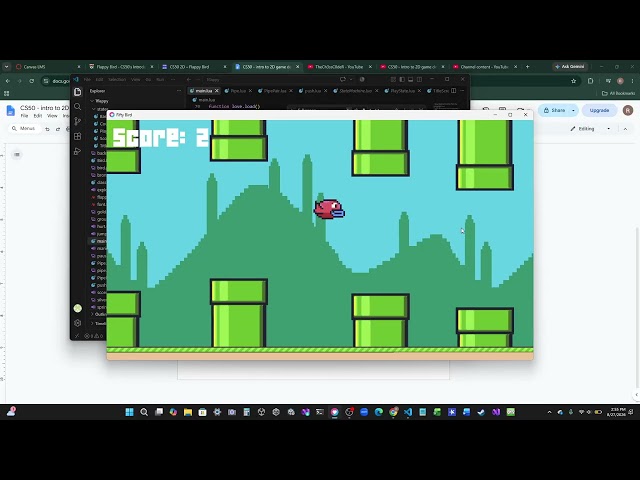Close the Canvas LMS browser tab
The height and width of the screenshot is (480, 640).
(79, 67)
